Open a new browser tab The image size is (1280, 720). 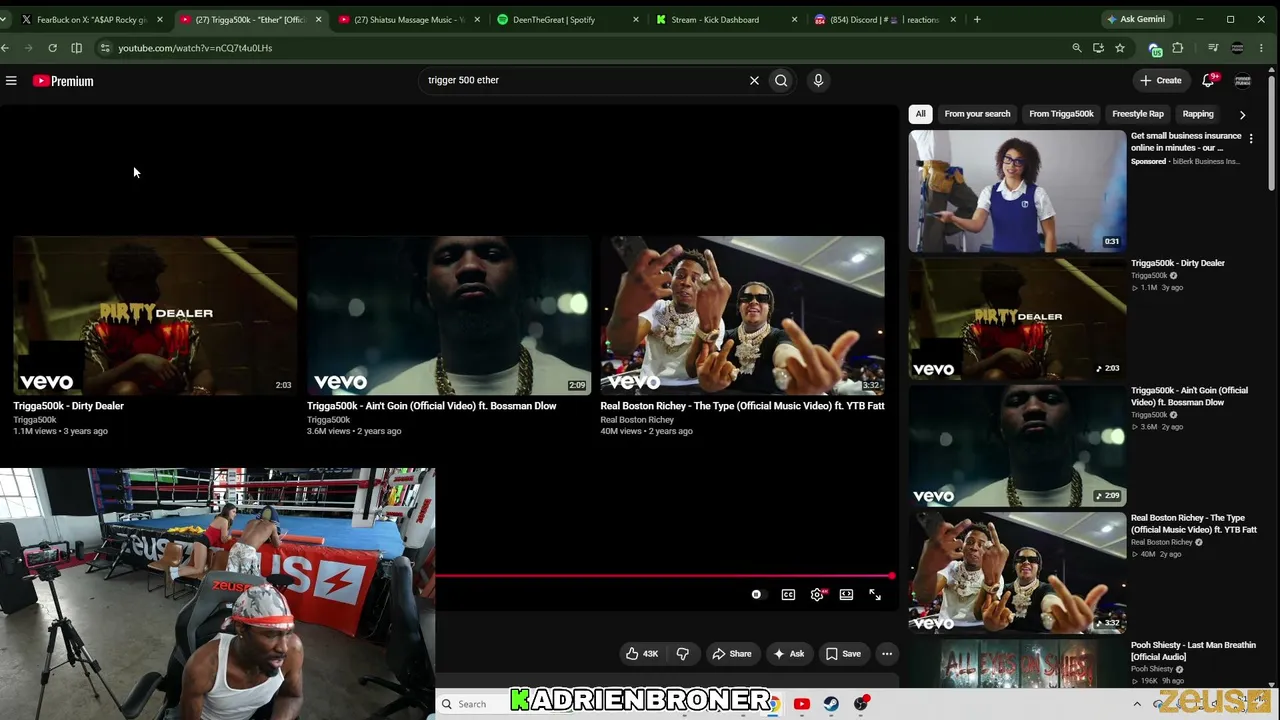coord(977,19)
